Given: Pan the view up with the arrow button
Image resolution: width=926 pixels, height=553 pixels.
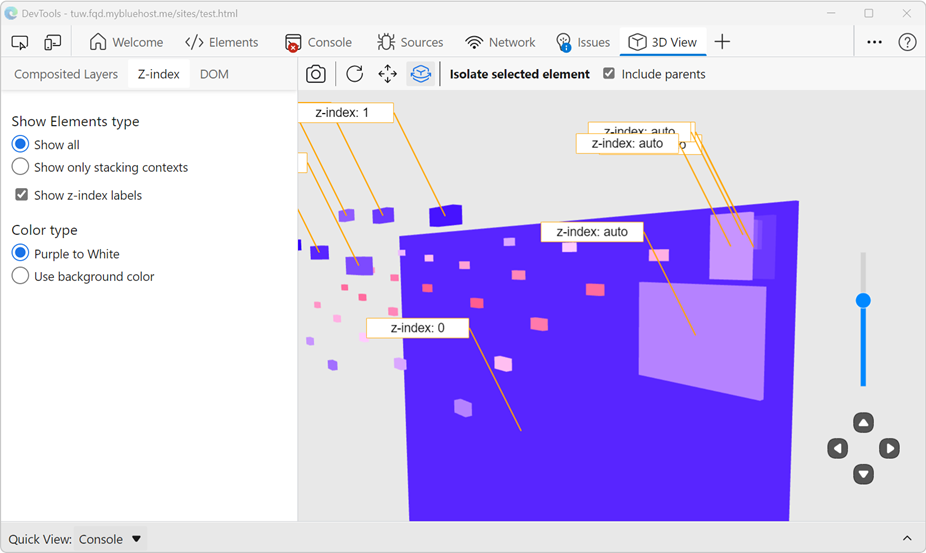Looking at the screenshot, I should coord(864,423).
